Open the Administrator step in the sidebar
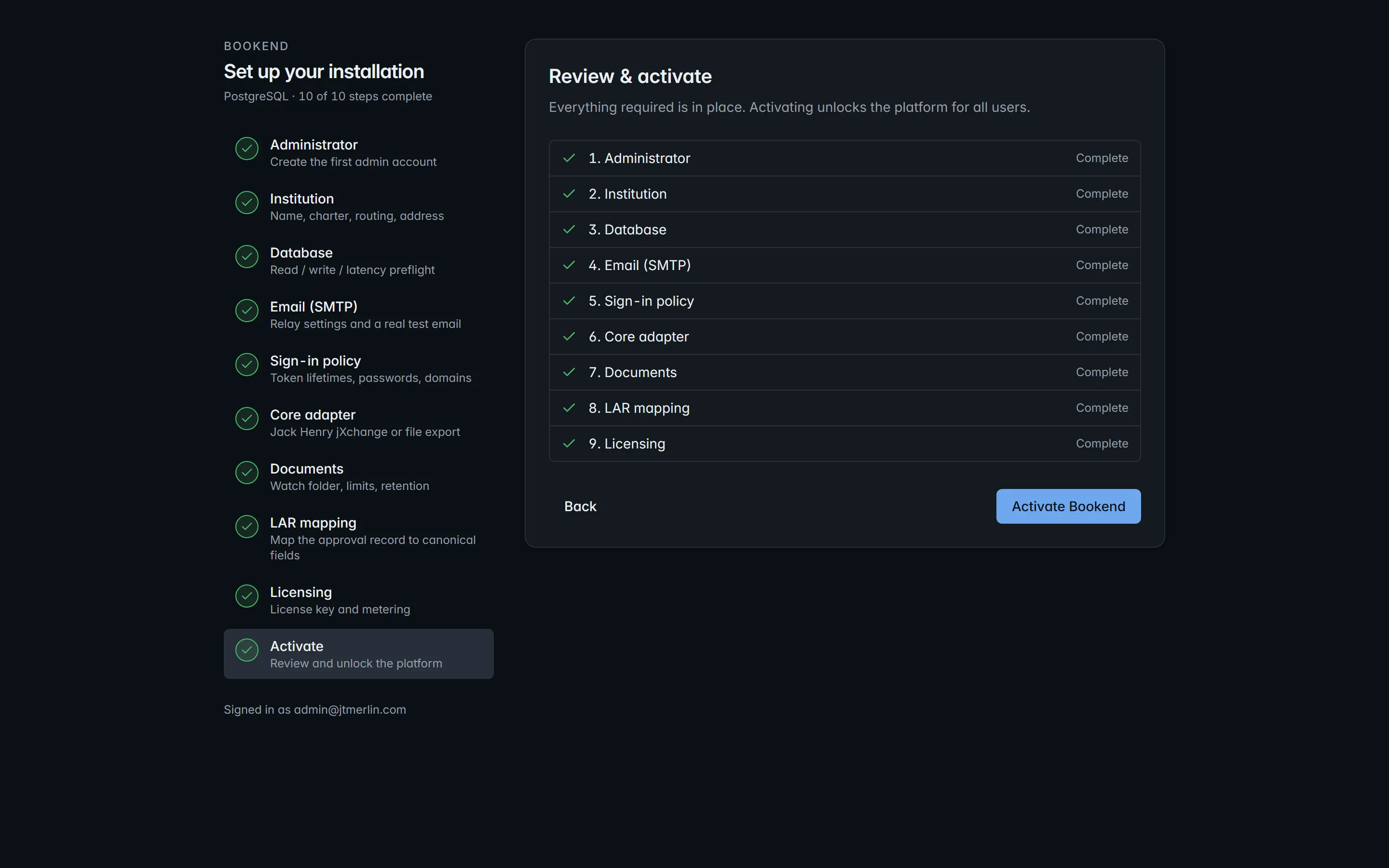 [x=359, y=153]
